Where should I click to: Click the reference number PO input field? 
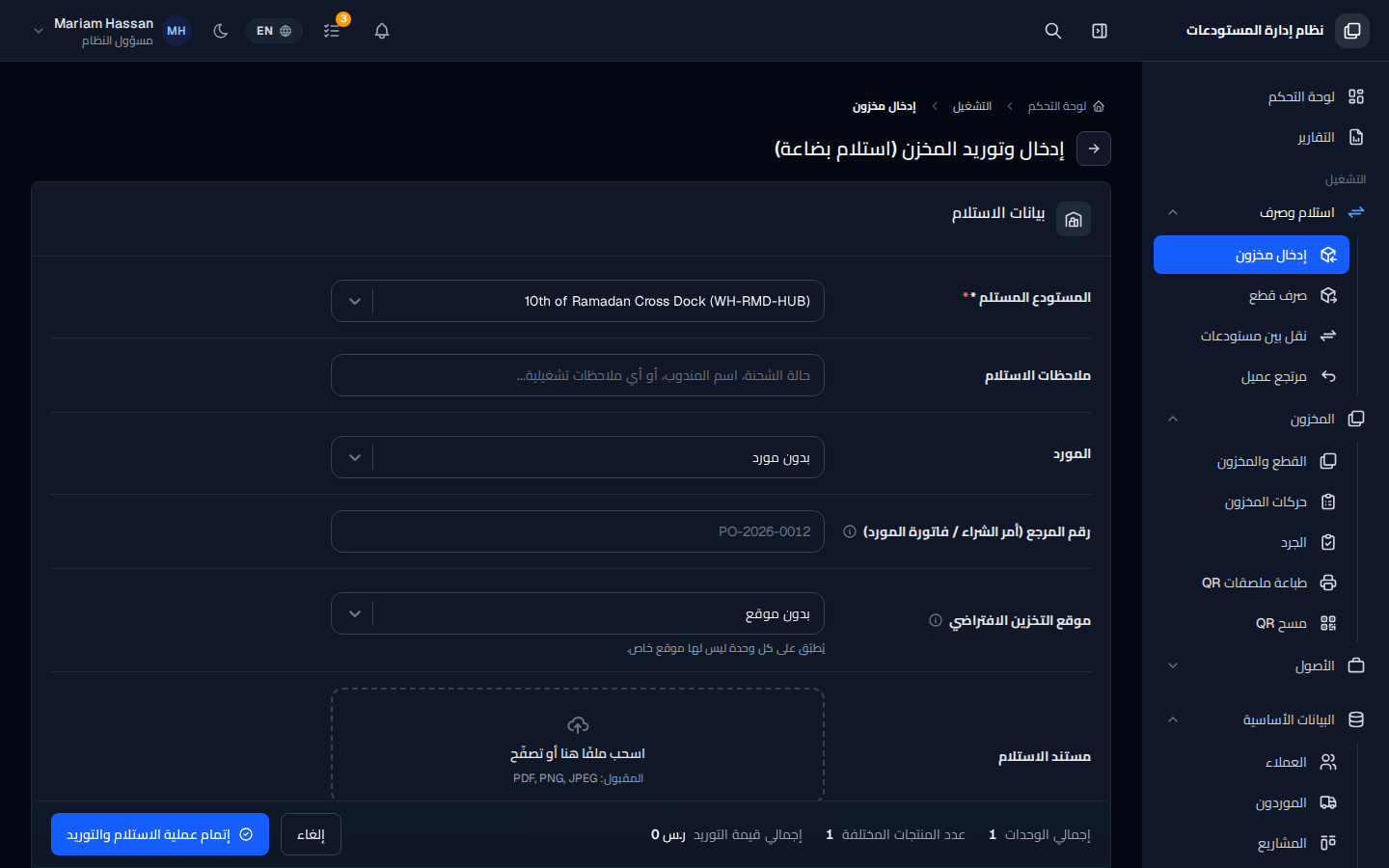(578, 531)
